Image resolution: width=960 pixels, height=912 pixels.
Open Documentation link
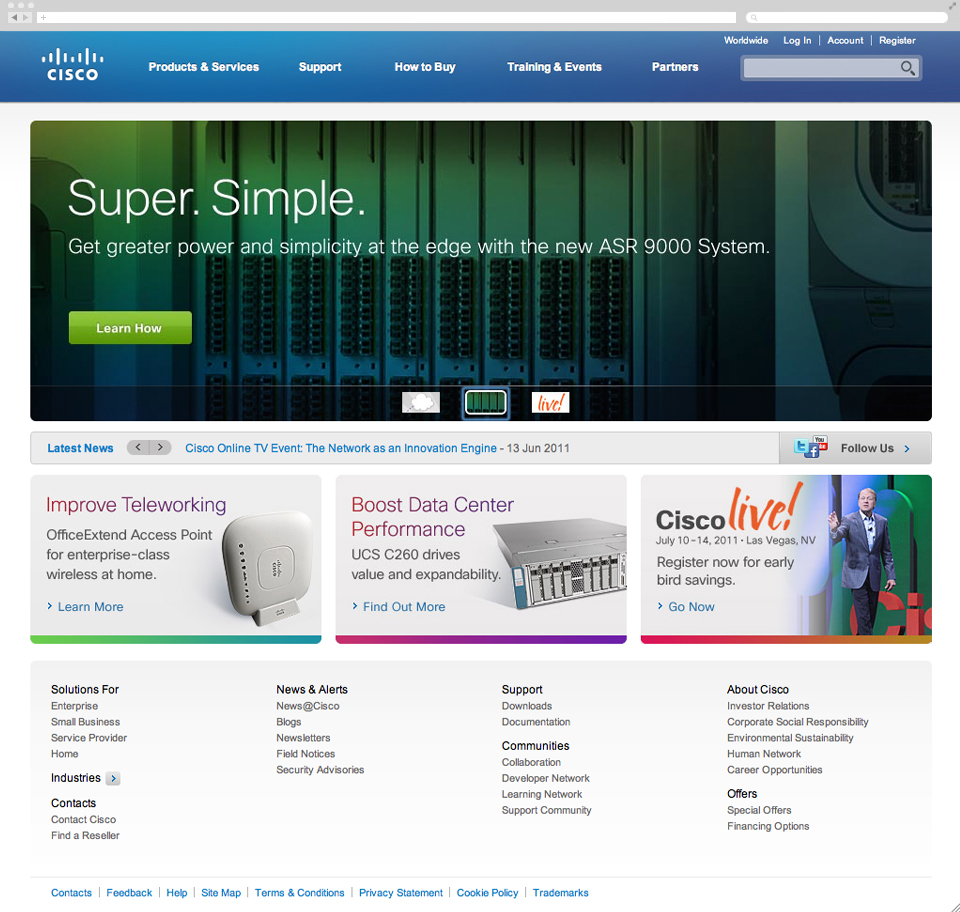point(536,722)
